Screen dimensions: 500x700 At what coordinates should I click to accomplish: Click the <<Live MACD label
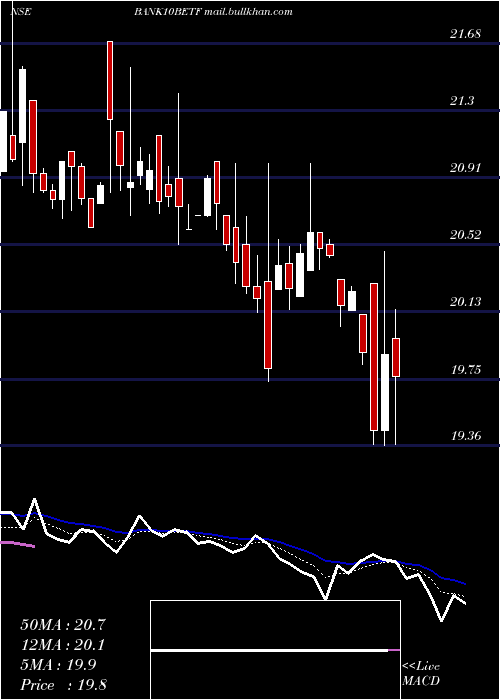(421, 674)
